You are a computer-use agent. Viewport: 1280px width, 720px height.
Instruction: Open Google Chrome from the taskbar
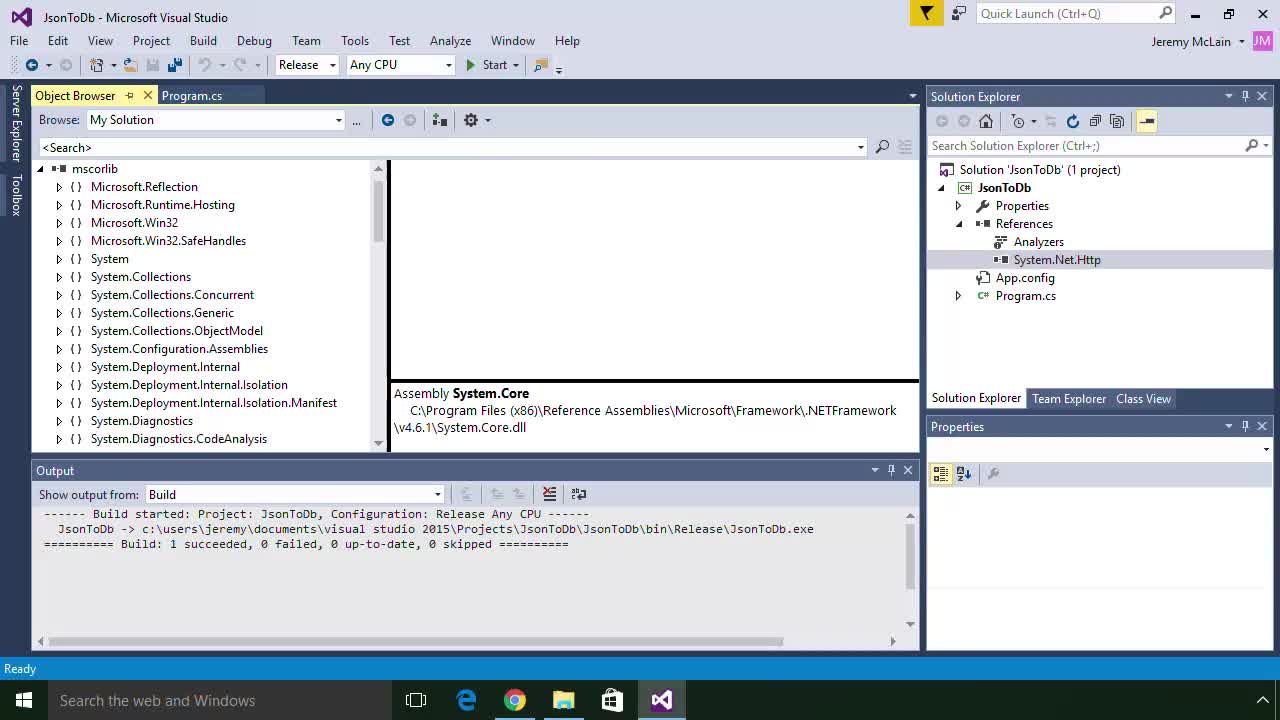(515, 700)
